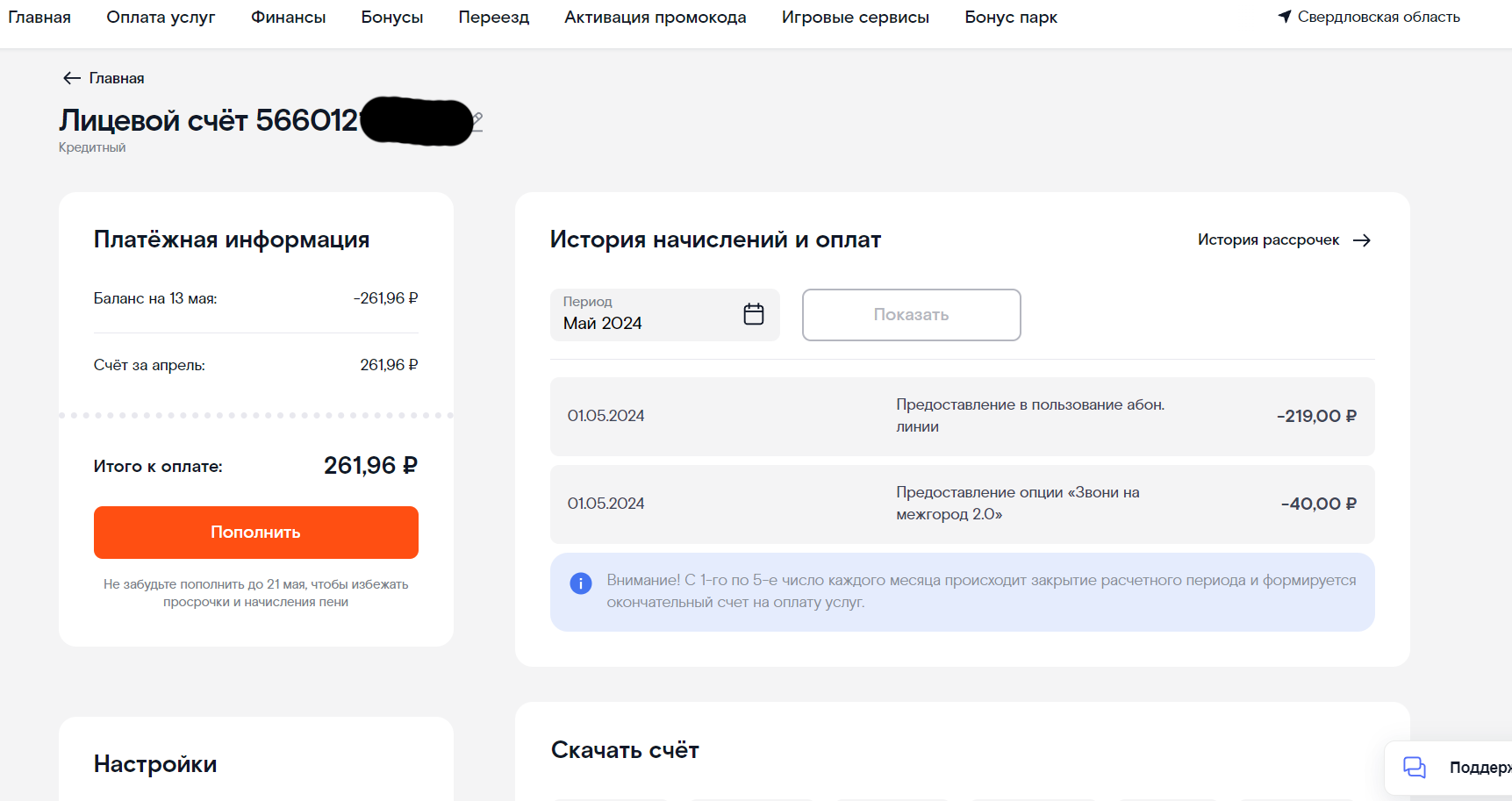Viewport: 1512px width, 801px height.
Task: Open Активация промокода
Action: coord(656,17)
